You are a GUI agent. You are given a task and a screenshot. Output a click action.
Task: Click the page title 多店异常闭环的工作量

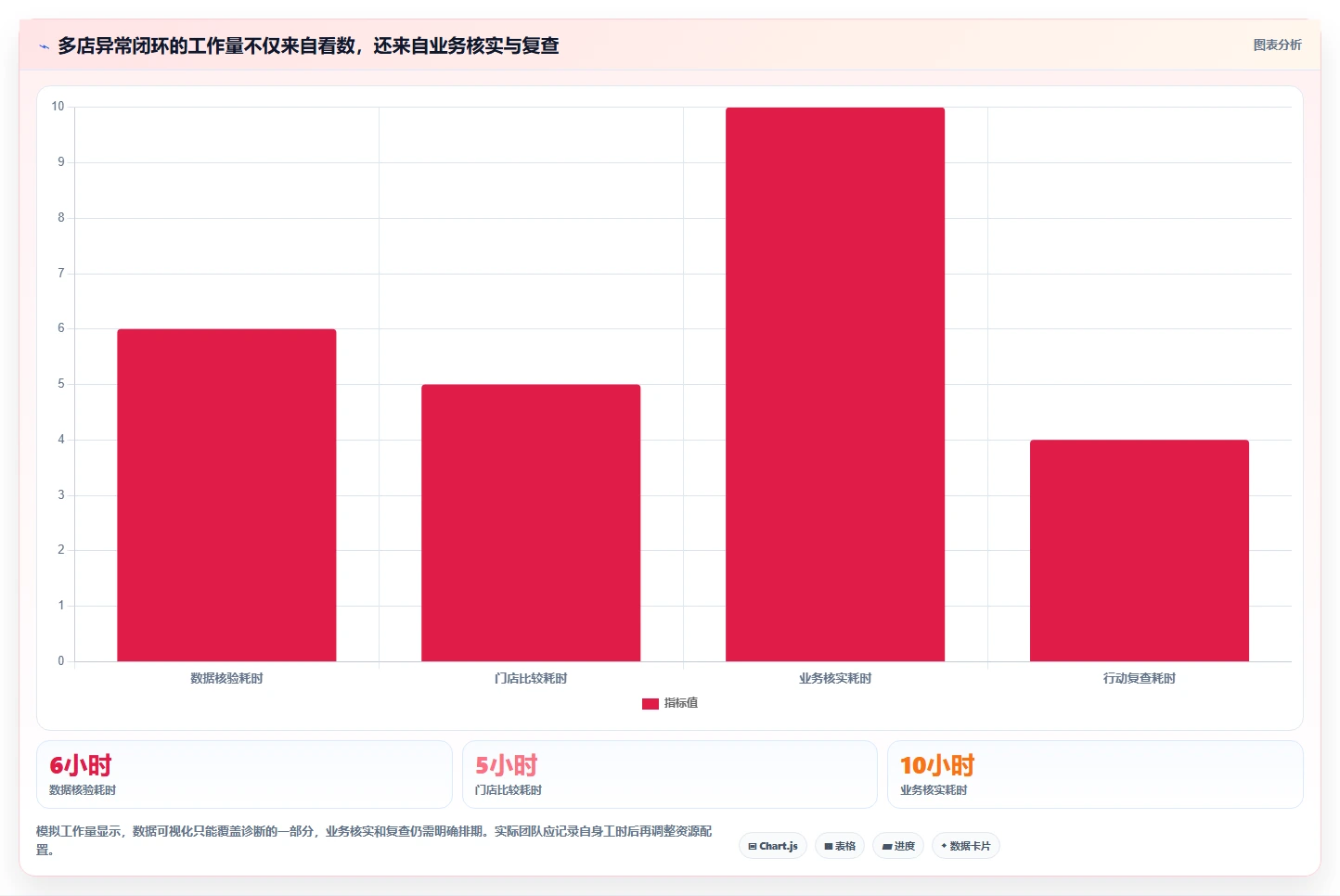click(x=308, y=46)
